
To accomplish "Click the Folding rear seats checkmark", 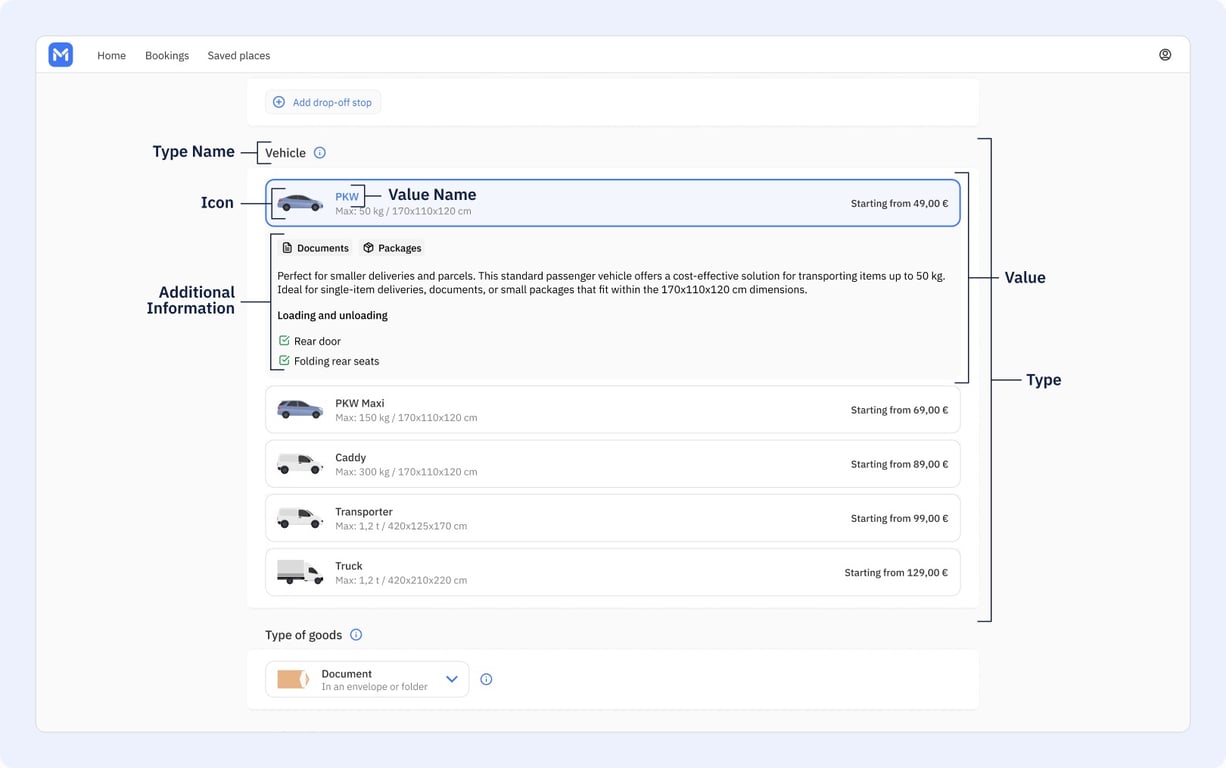I will [284, 361].
